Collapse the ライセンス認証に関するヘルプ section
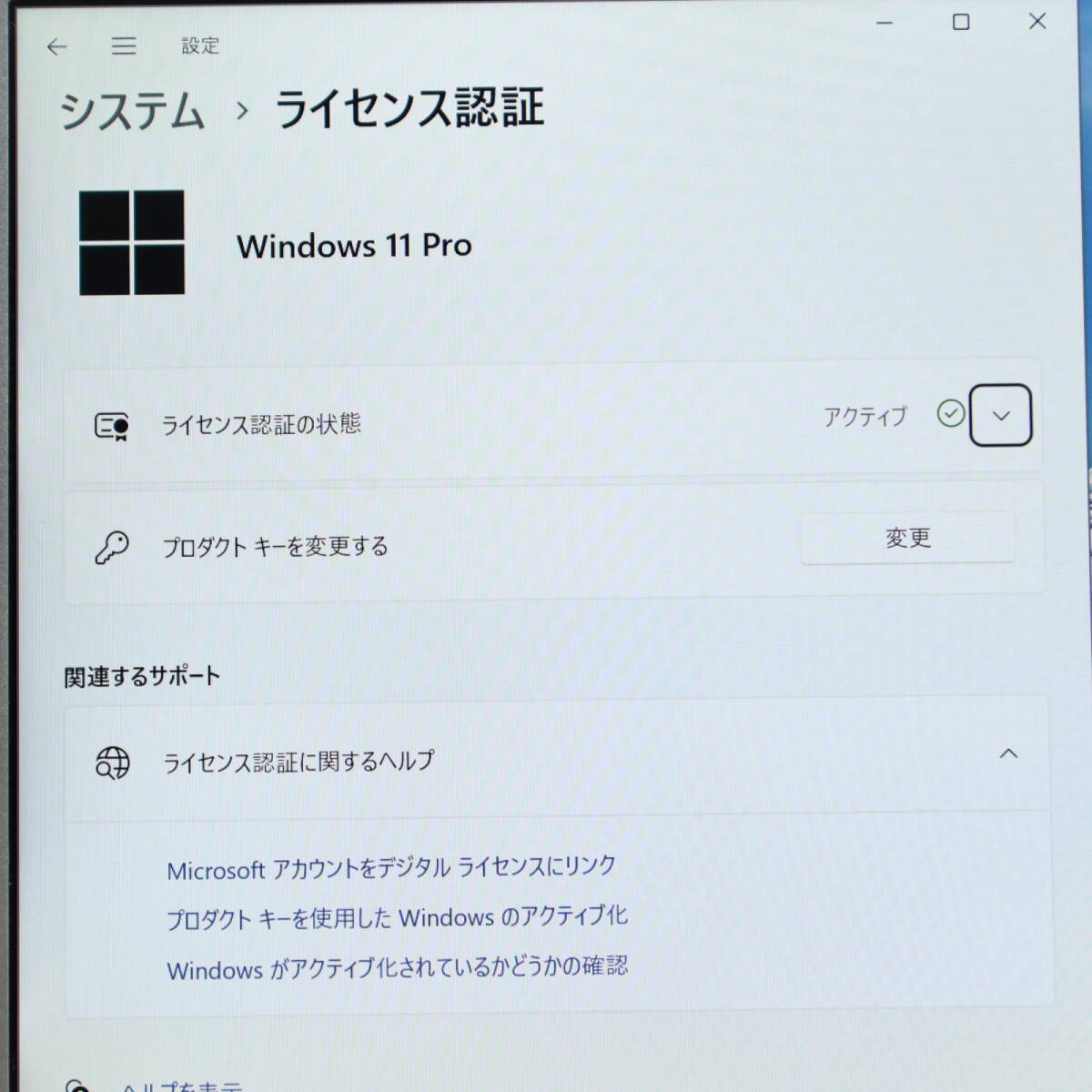The width and height of the screenshot is (1092, 1092). pos(1008,753)
